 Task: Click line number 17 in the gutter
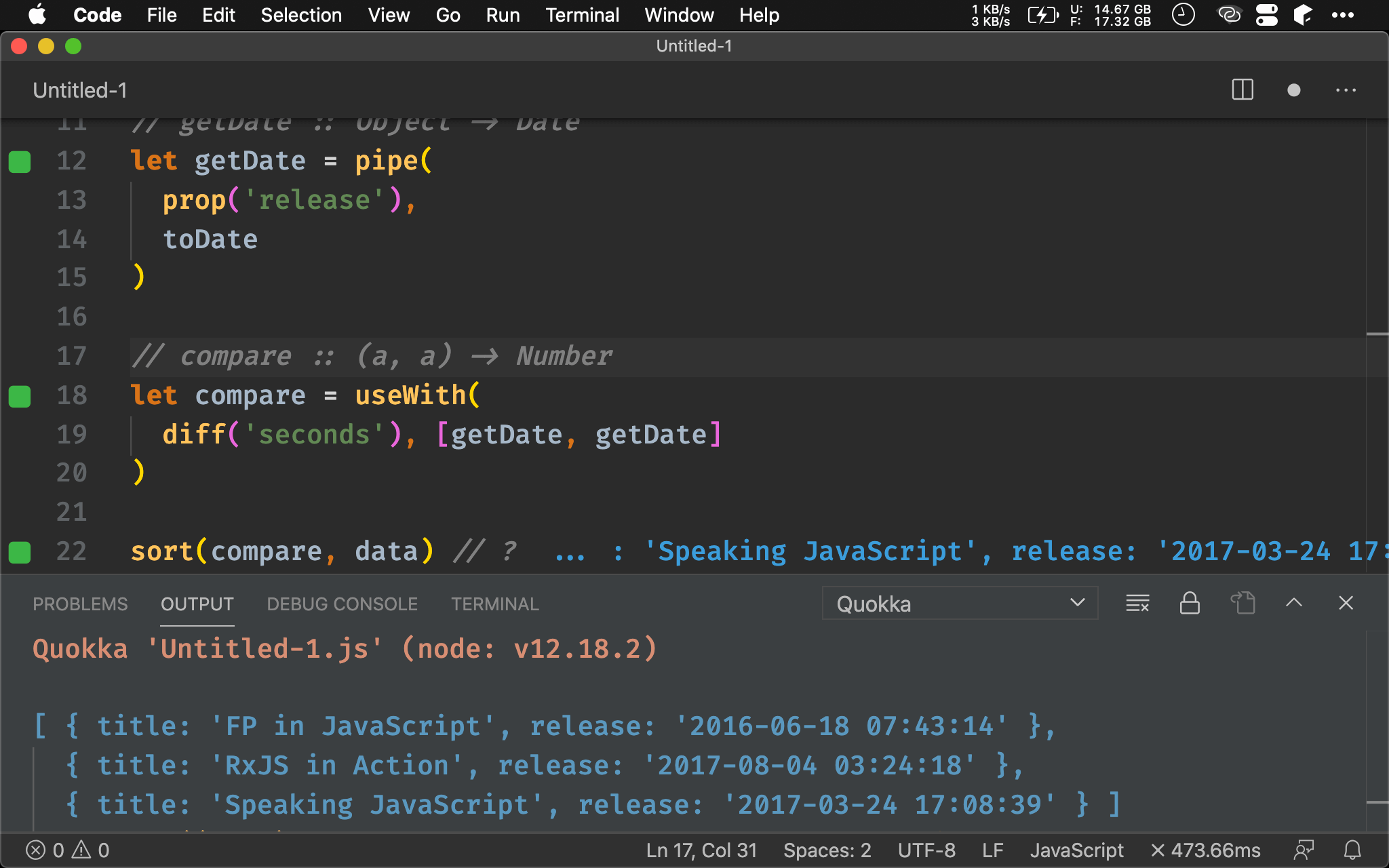coord(71,356)
